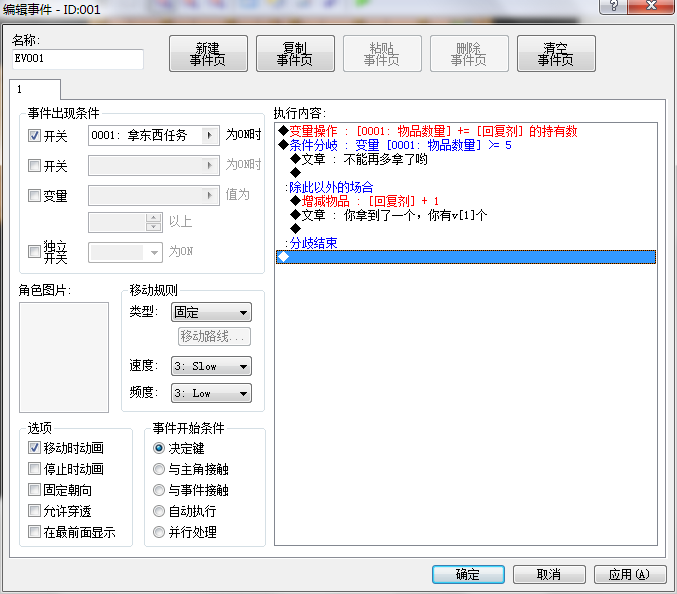
Task: Click the 清空事件页 button
Action: pyautogui.click(x=556, y=54)
